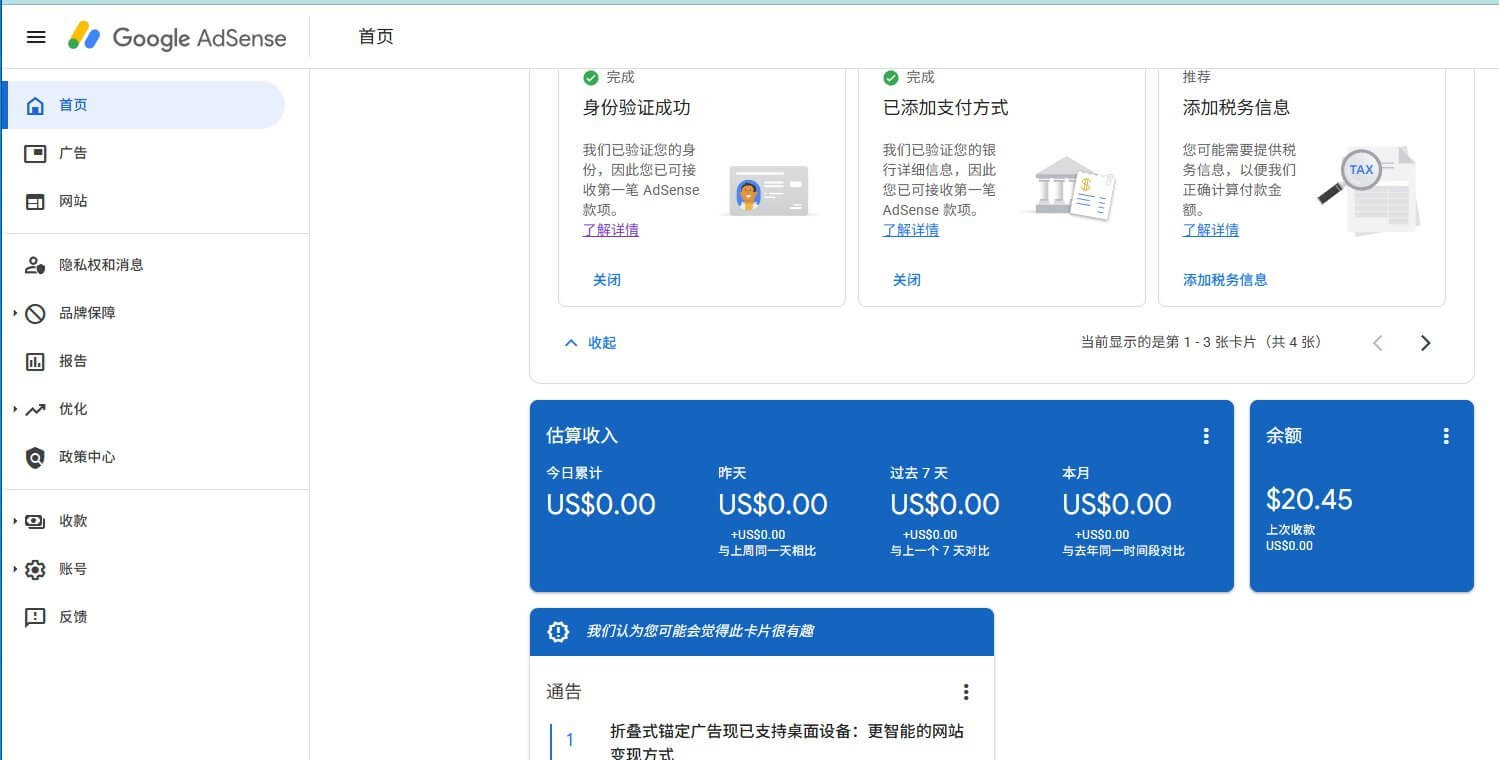1499x760 pixels.
Task: Click 今日累计 US$0.00 value
Action: pos(601,504)
